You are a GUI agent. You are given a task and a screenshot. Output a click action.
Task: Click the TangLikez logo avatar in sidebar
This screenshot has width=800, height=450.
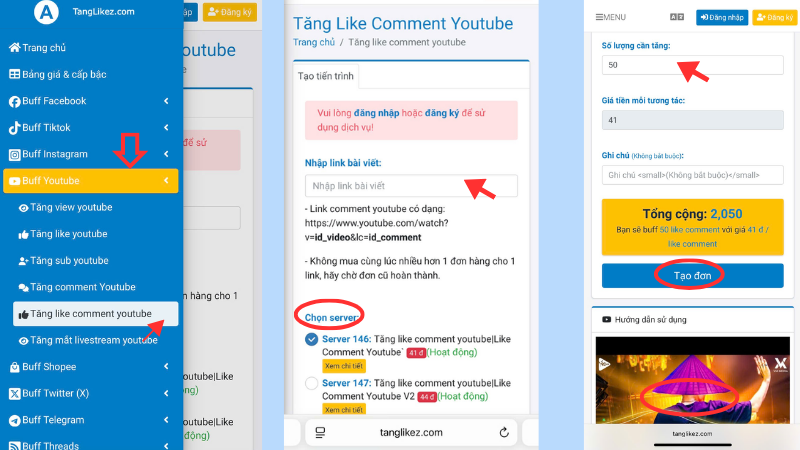tap(46, 12)
